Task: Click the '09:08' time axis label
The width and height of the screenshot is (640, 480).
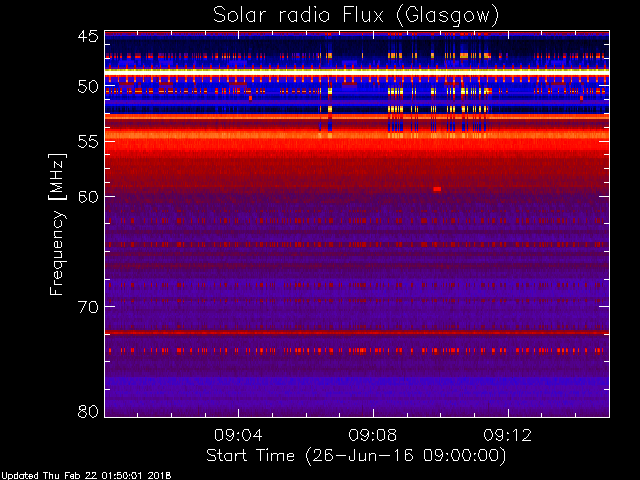Action: click(373, 435)
